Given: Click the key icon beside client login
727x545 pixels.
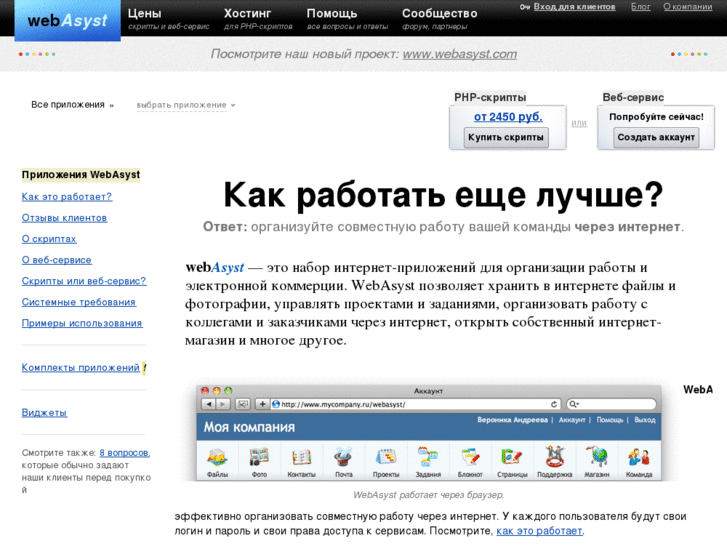Looking at the screenshot, I should [x=524, y=7].
